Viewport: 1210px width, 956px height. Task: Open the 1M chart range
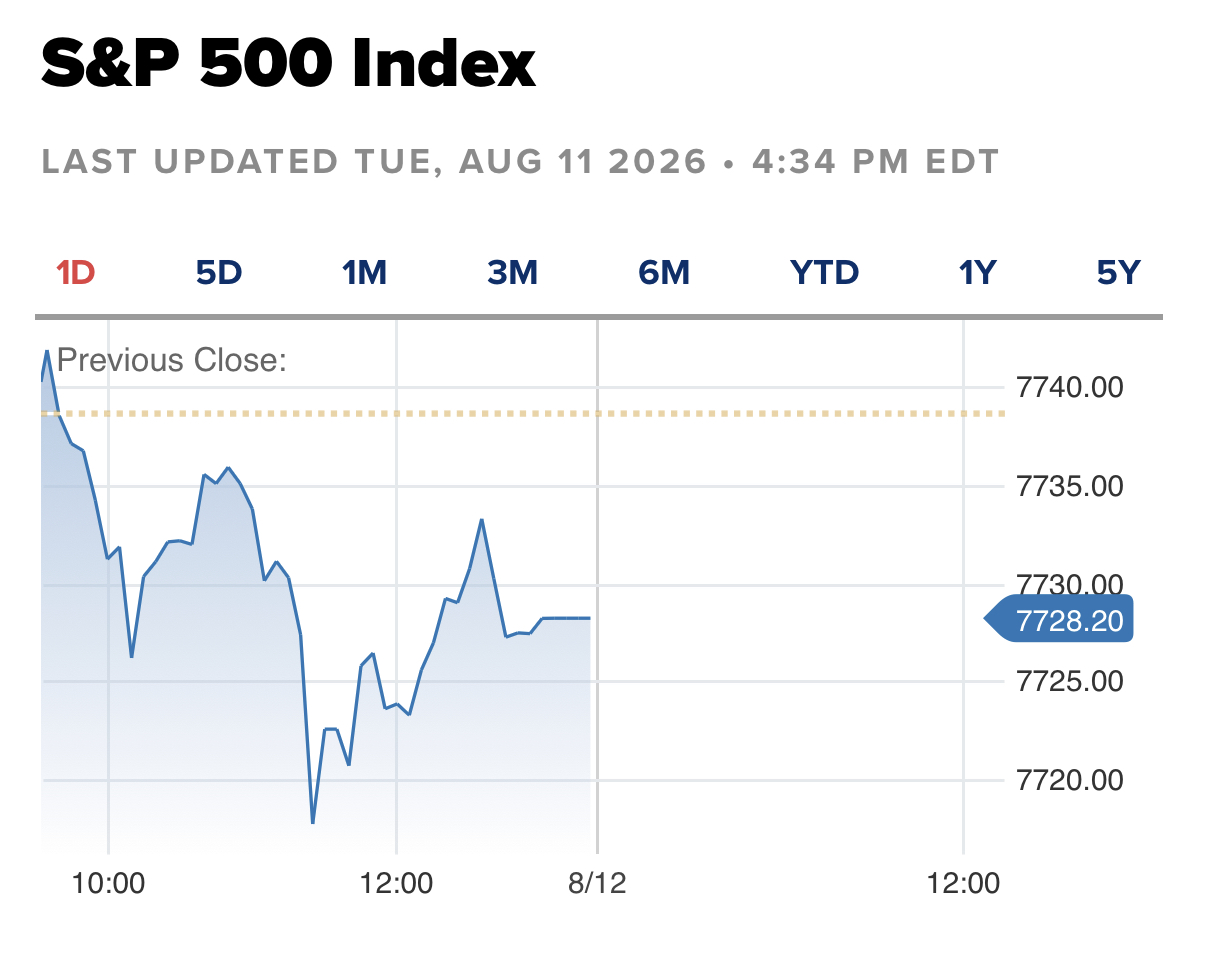[365, 272]
